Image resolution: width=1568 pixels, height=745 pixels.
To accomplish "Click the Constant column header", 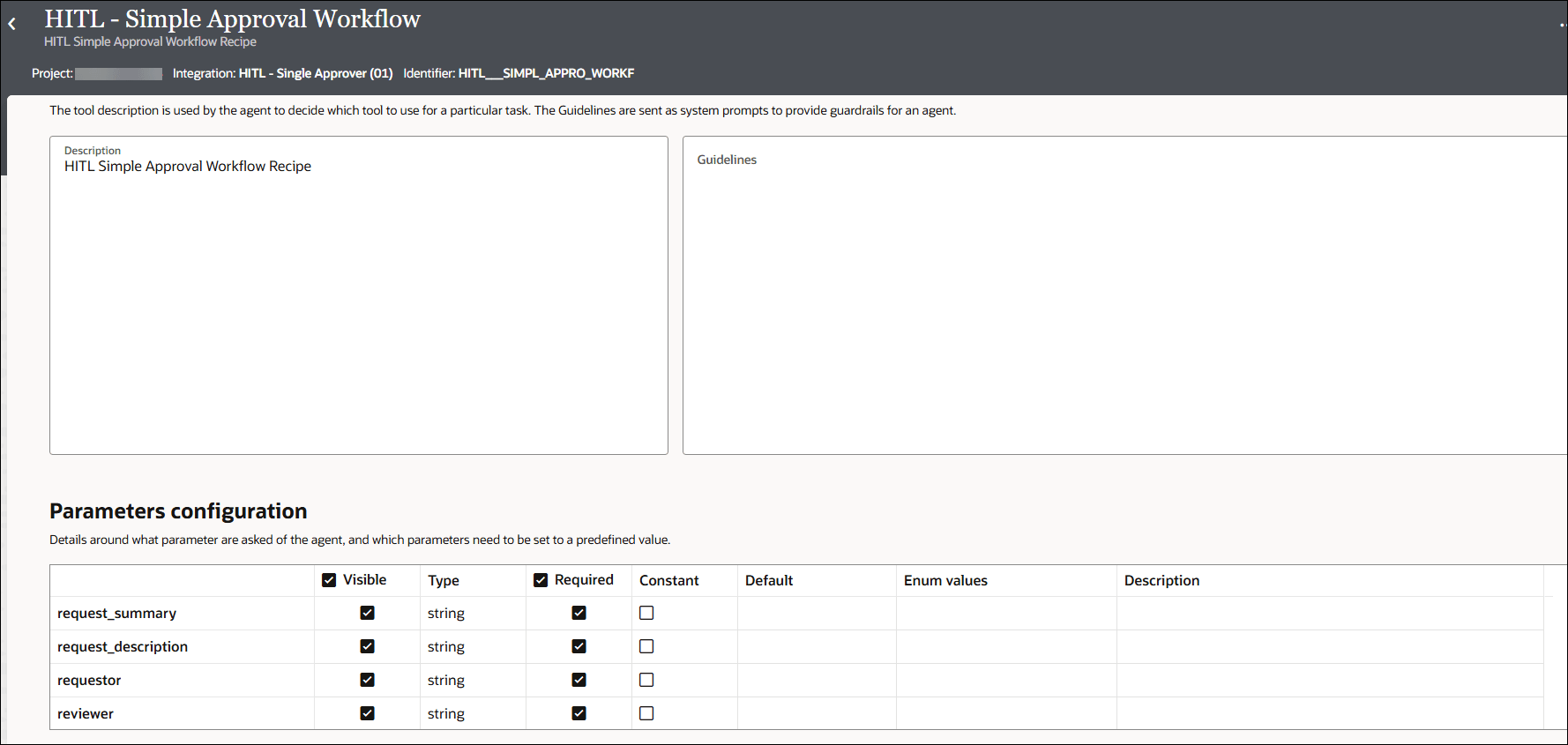I will point(668,580).
